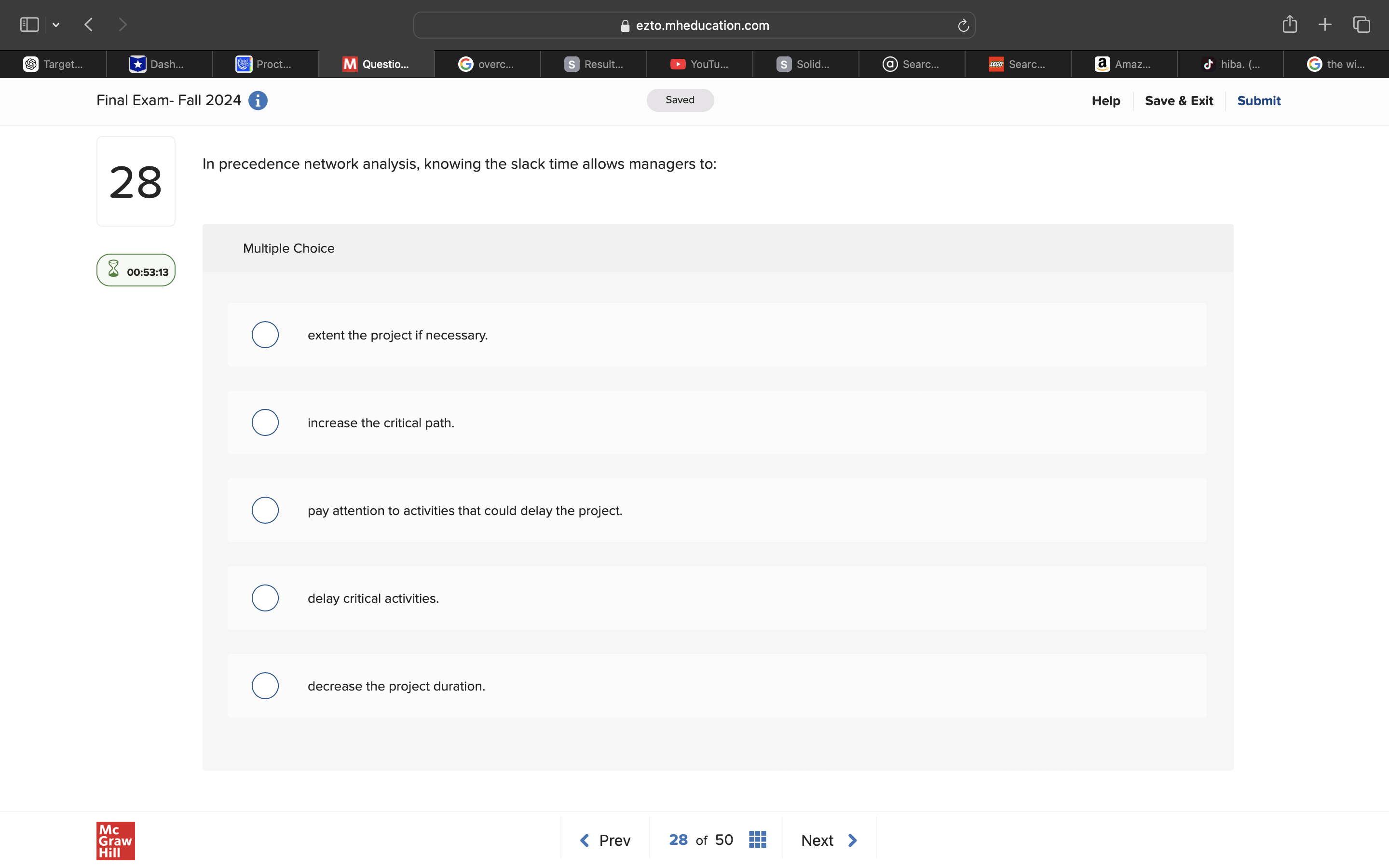Select 'pay attention to activities' radio button
This screenshot has width=1389, height=868.
point(265,510)
